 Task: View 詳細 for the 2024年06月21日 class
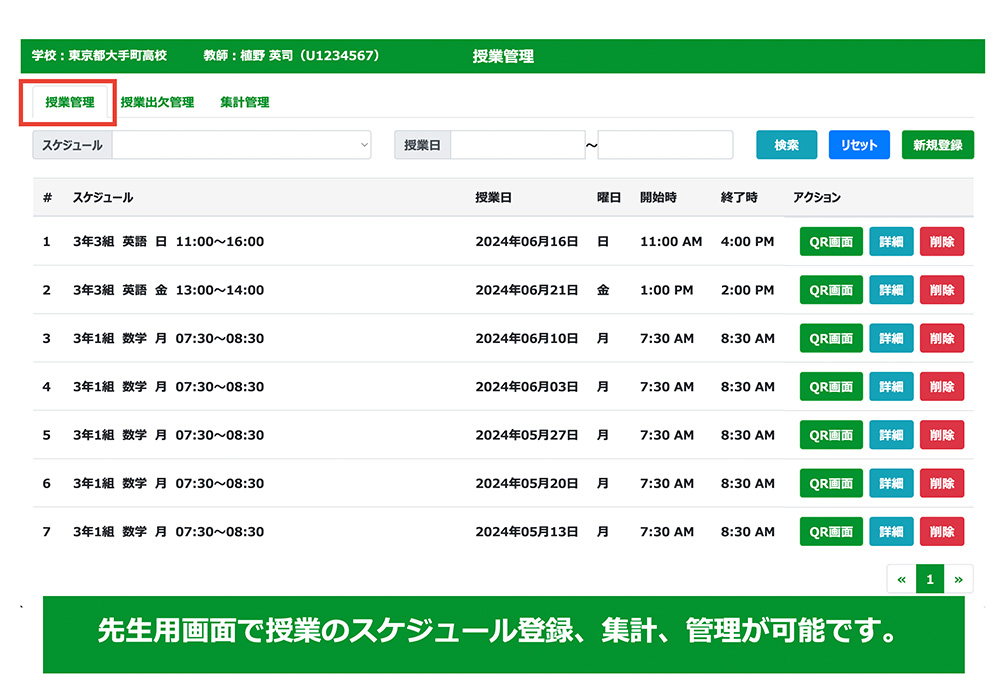[x=891, y=290]
